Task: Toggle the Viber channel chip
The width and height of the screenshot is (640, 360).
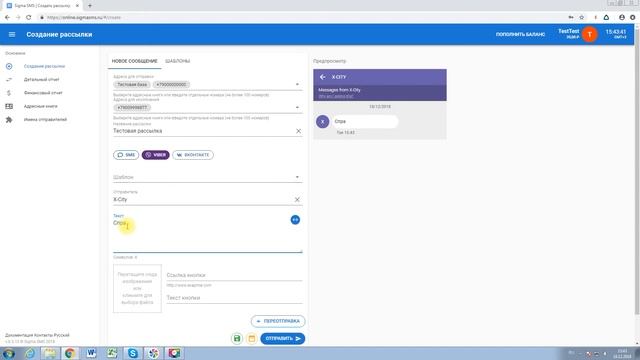Action: point(156,155)
